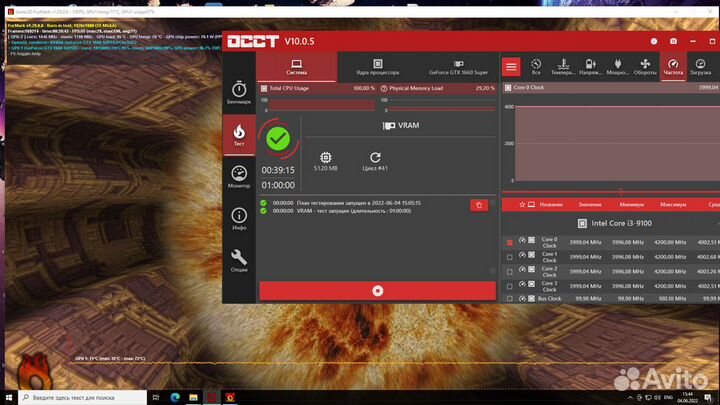720x405 pixels.
Task: Show all sensors with Все filter
Action: 536,67
